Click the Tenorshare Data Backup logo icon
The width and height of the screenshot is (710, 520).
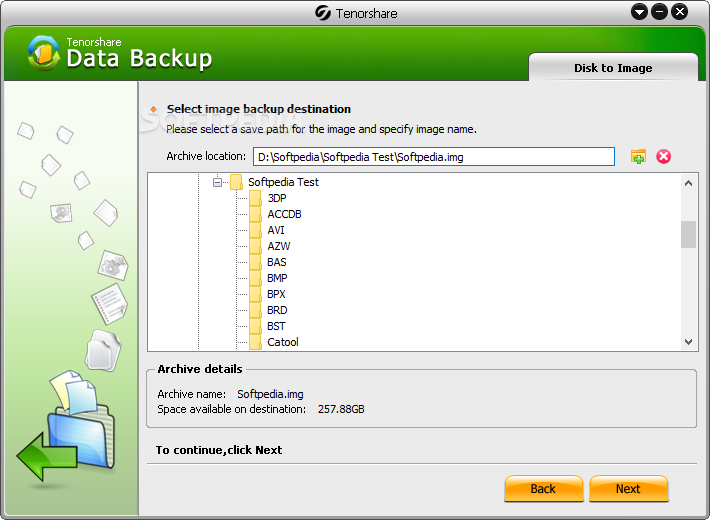tap(43, 53)
